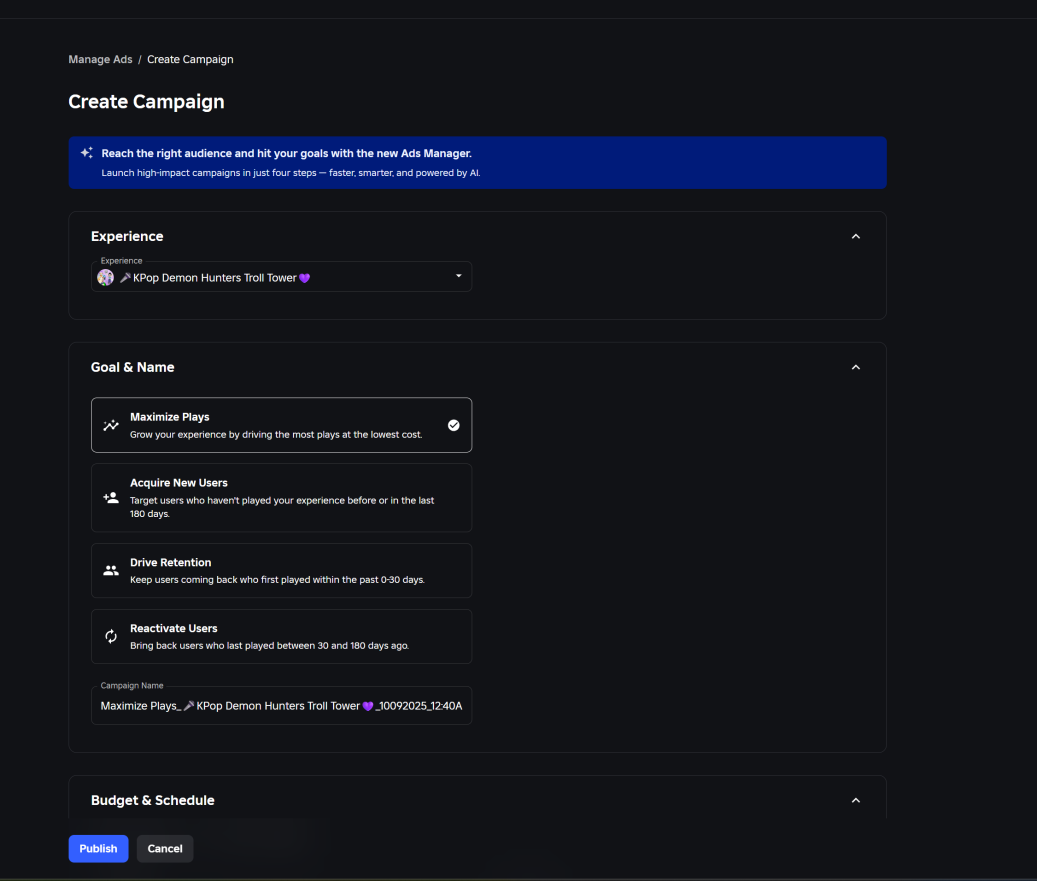Click the purple heart emoji in the experience name

click(305, 276)
